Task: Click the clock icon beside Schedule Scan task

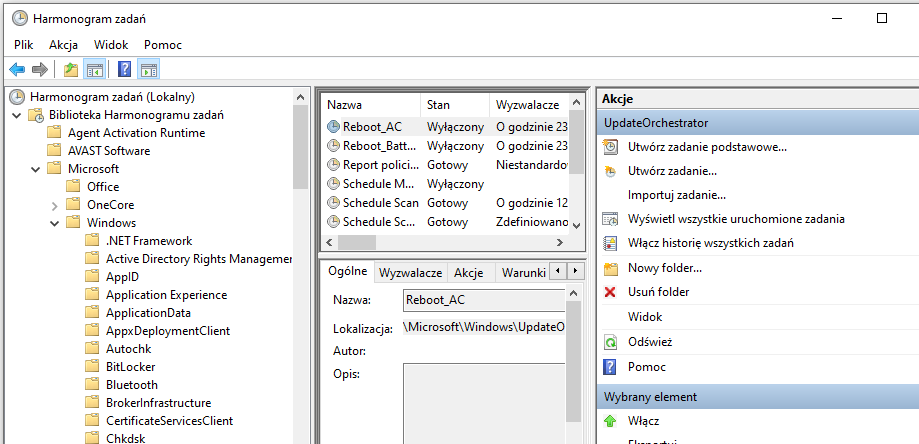Action: coord(333,203)
